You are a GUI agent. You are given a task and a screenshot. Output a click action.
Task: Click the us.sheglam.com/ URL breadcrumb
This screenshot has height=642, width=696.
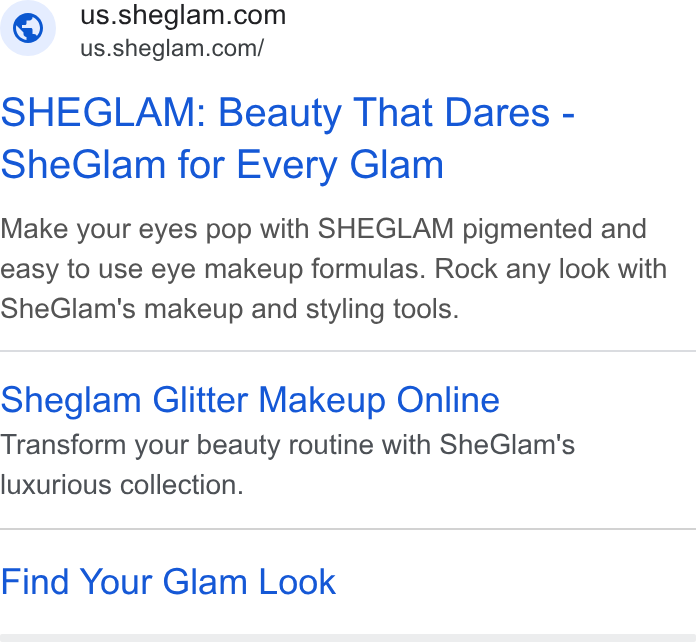172,48
